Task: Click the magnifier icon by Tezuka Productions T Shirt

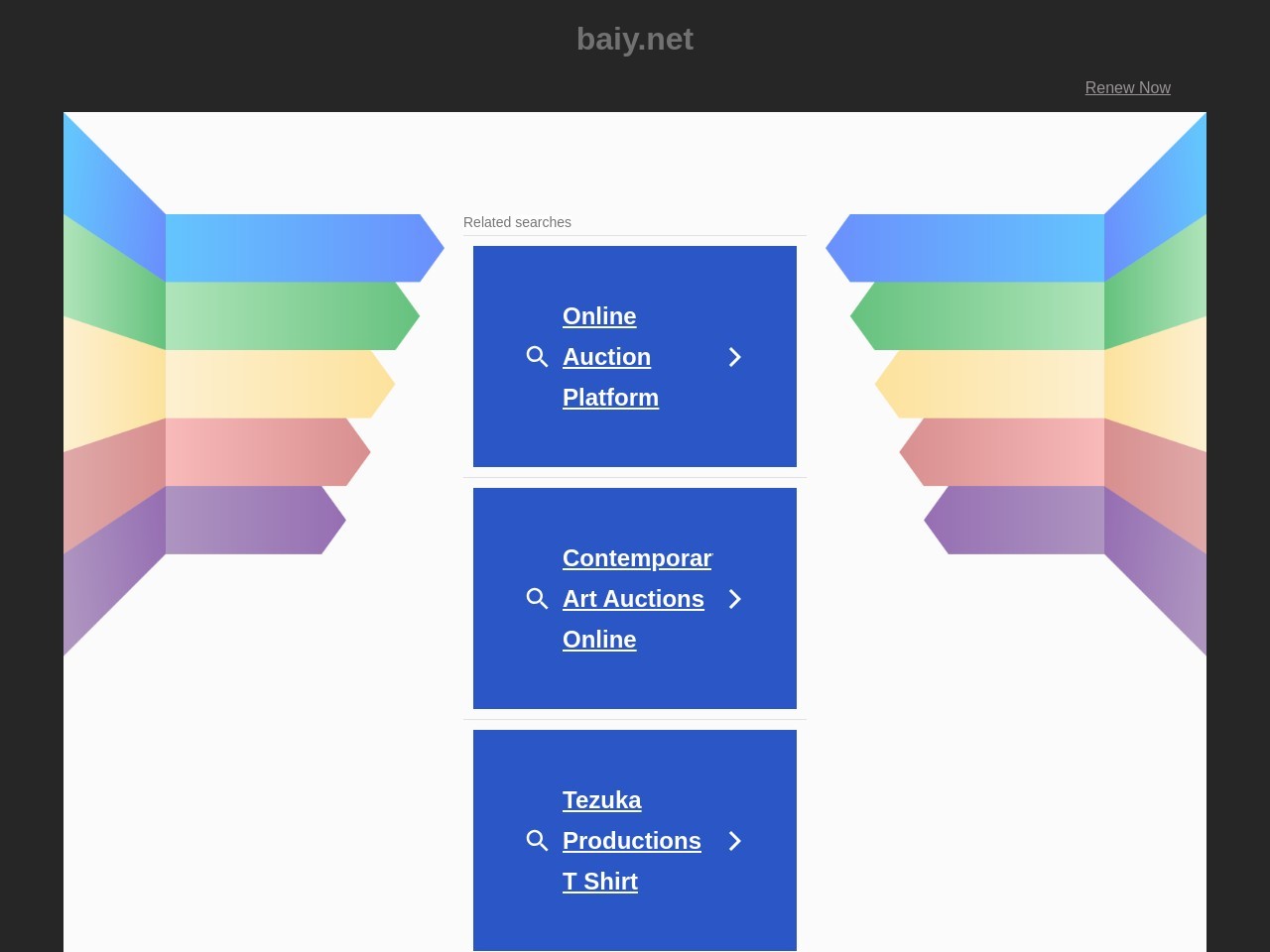Action: pos(537,841)
